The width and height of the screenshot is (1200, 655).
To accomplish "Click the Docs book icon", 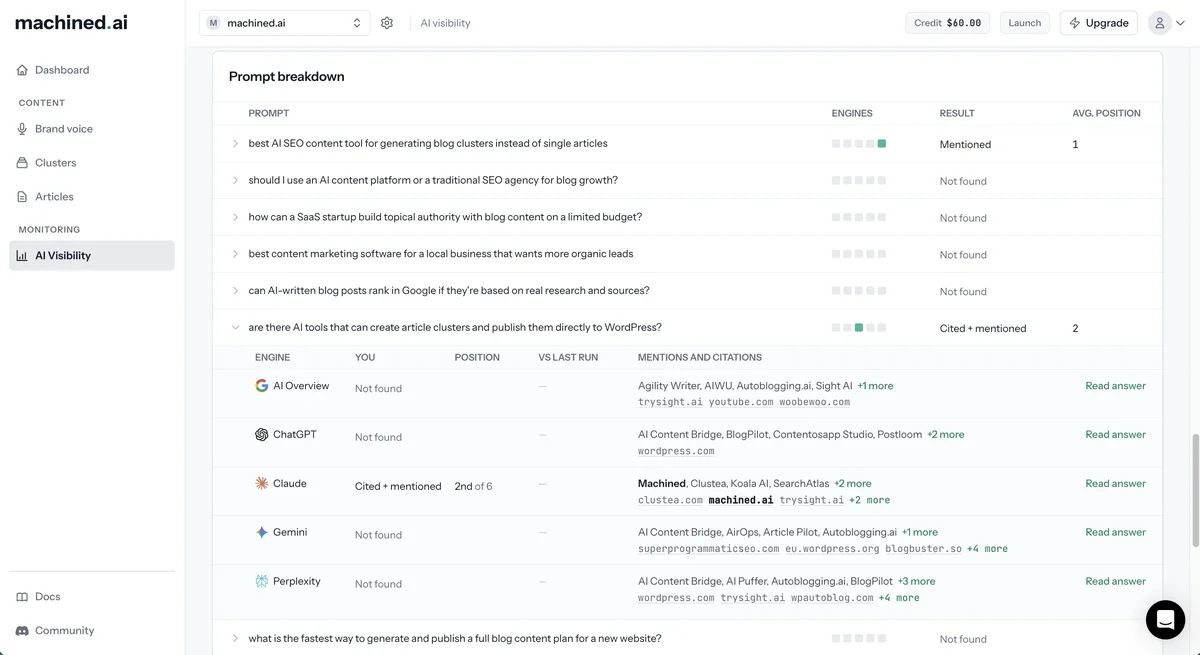I will (22, 597).
